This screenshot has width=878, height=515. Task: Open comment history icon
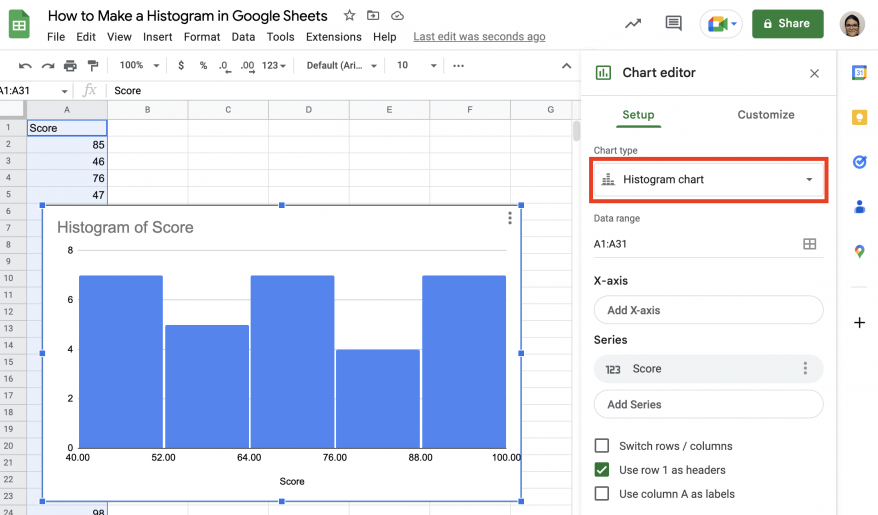[x=673, y=24]
